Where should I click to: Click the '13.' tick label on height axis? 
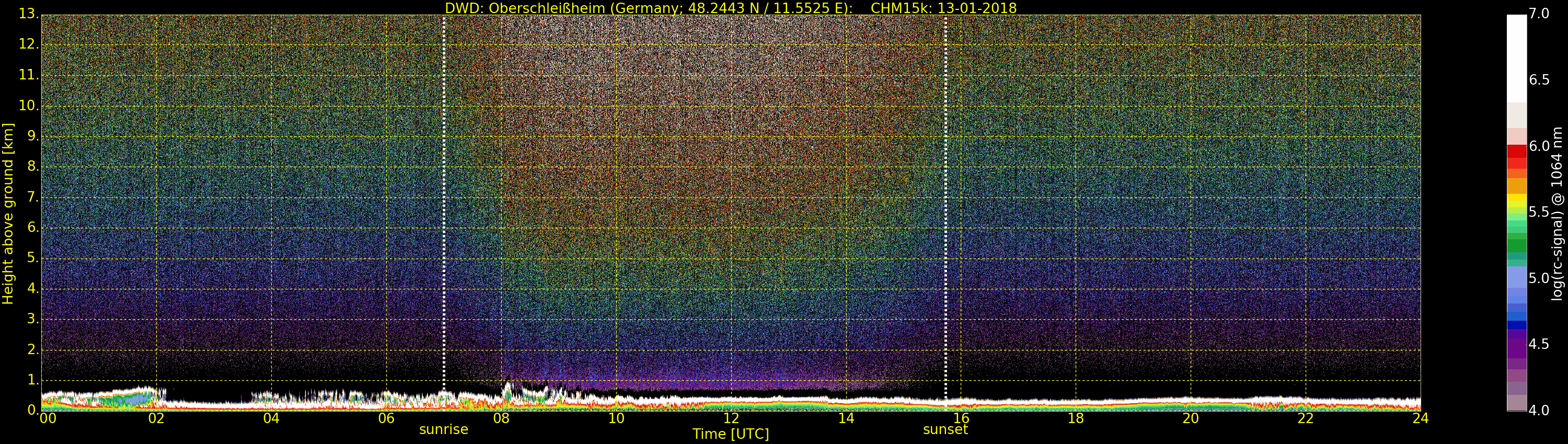pos(28,14)
